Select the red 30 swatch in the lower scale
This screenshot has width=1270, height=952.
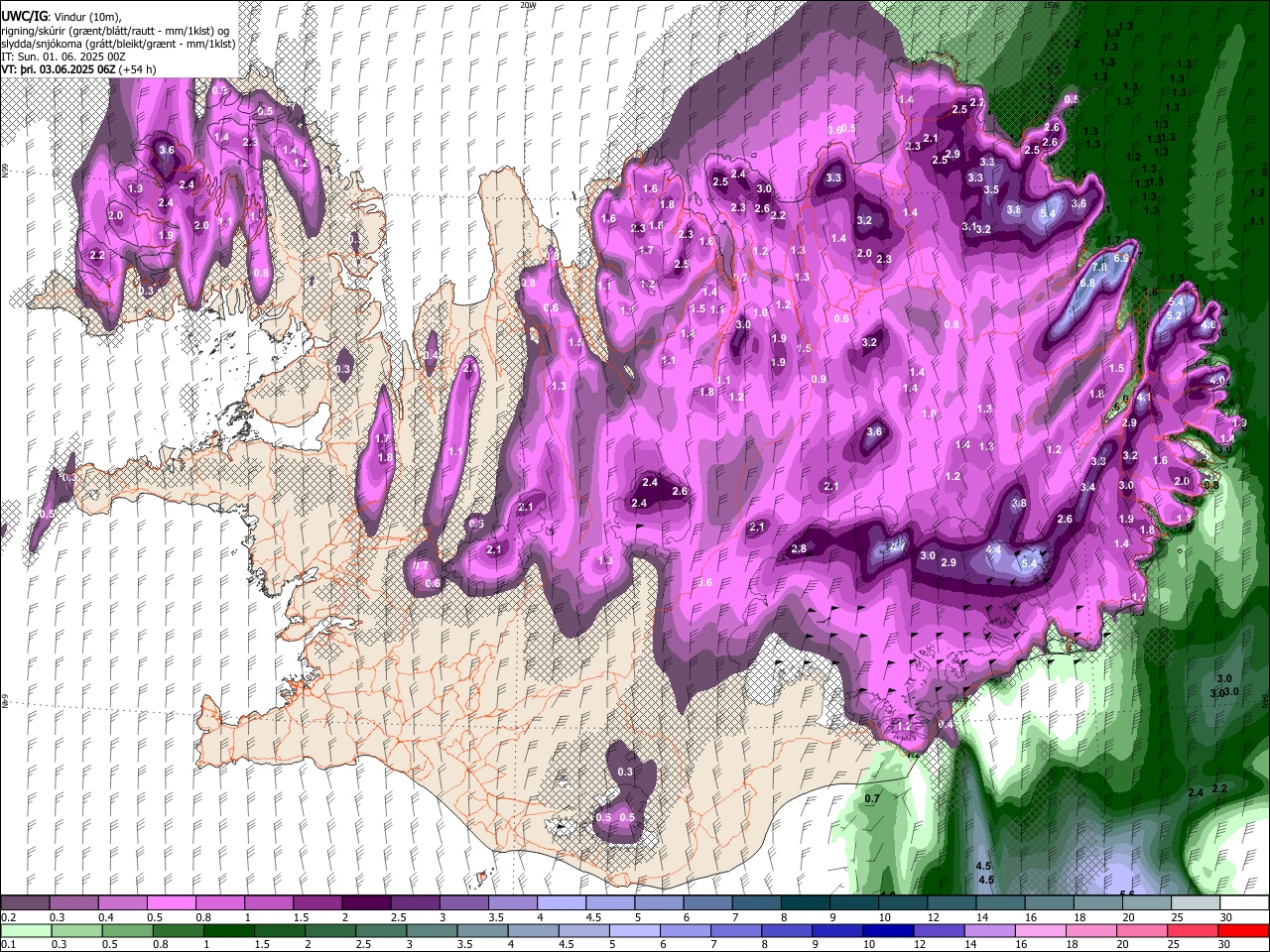pyautogui.click(x=1244, y=931)
